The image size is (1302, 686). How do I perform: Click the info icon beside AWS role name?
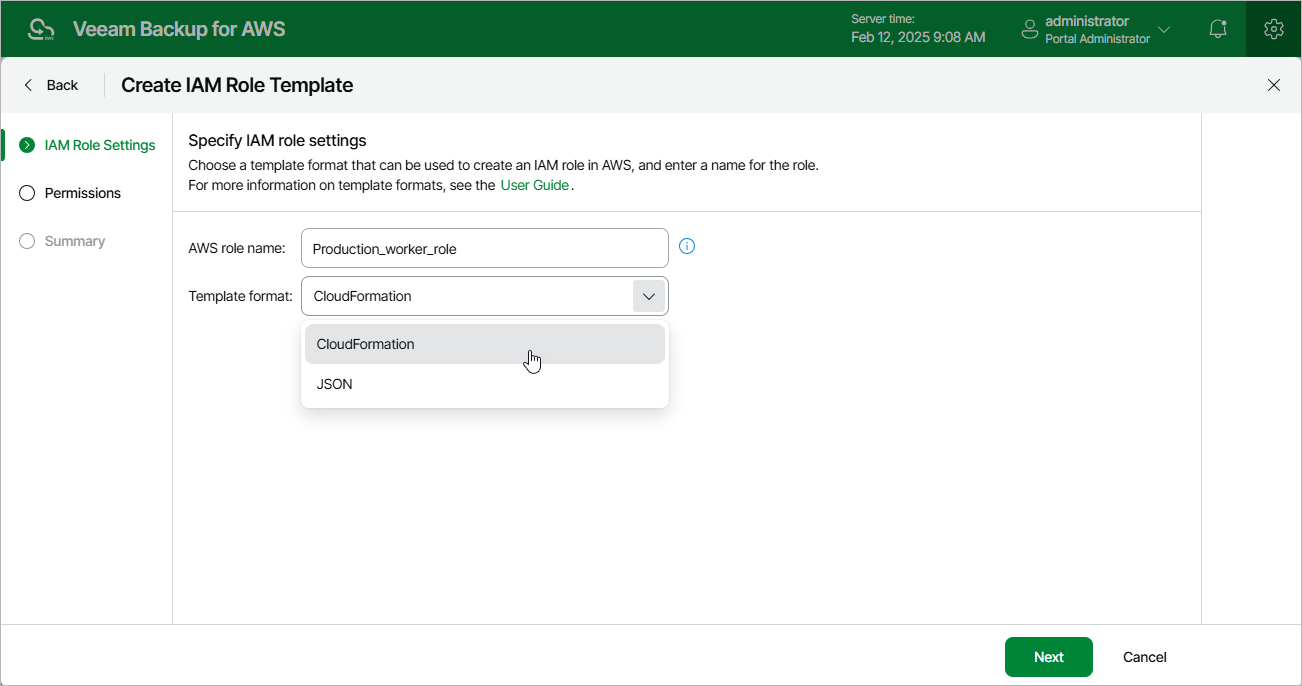coord(687,246)
